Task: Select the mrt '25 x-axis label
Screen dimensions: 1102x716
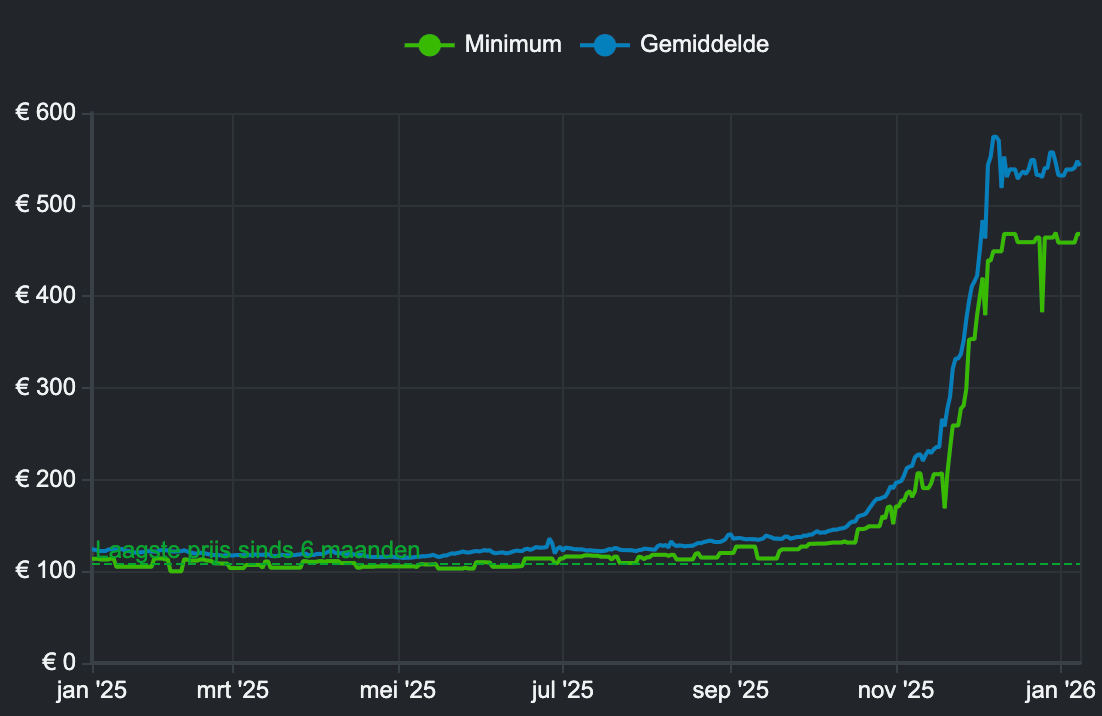Action: coord(232,690)
